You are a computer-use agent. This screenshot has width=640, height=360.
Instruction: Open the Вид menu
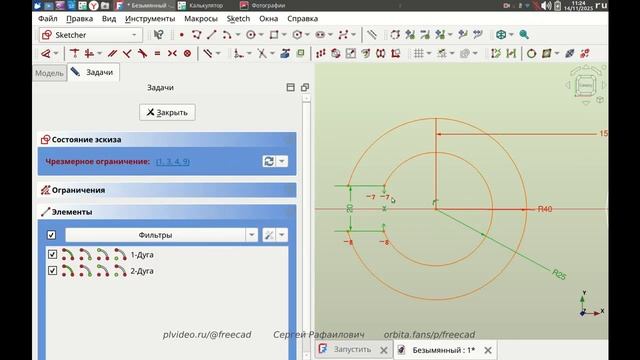[x=109, y=19]
